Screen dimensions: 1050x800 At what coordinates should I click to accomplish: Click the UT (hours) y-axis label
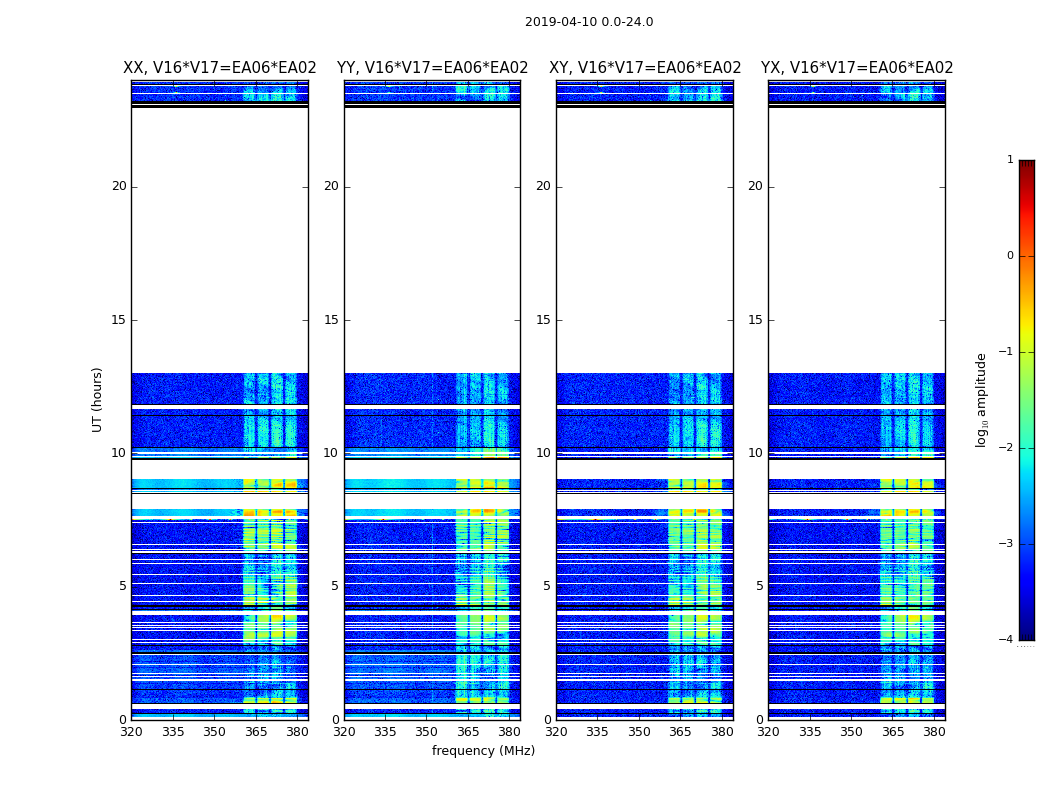97,400
